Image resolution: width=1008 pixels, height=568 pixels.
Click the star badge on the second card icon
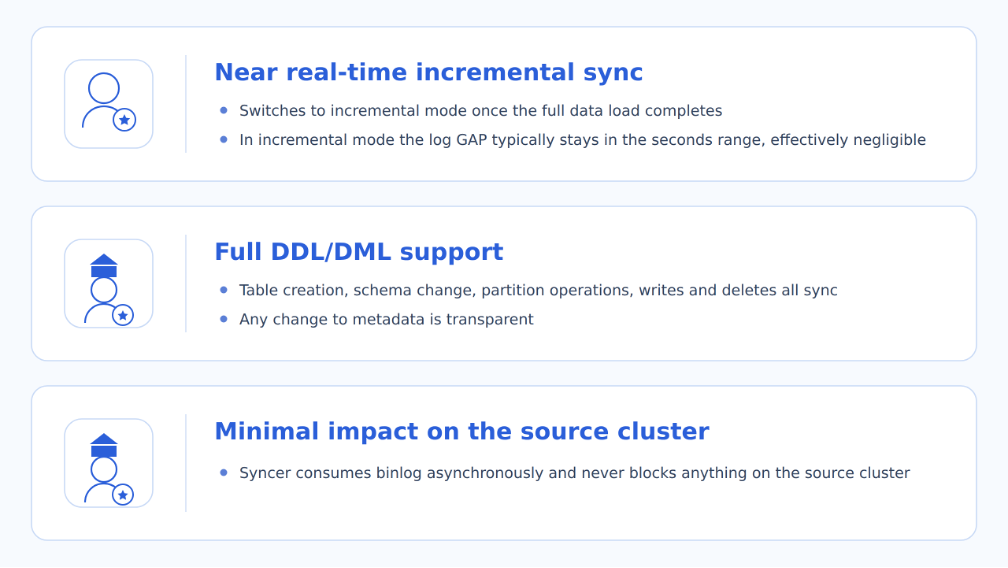(x=123, y=315)
